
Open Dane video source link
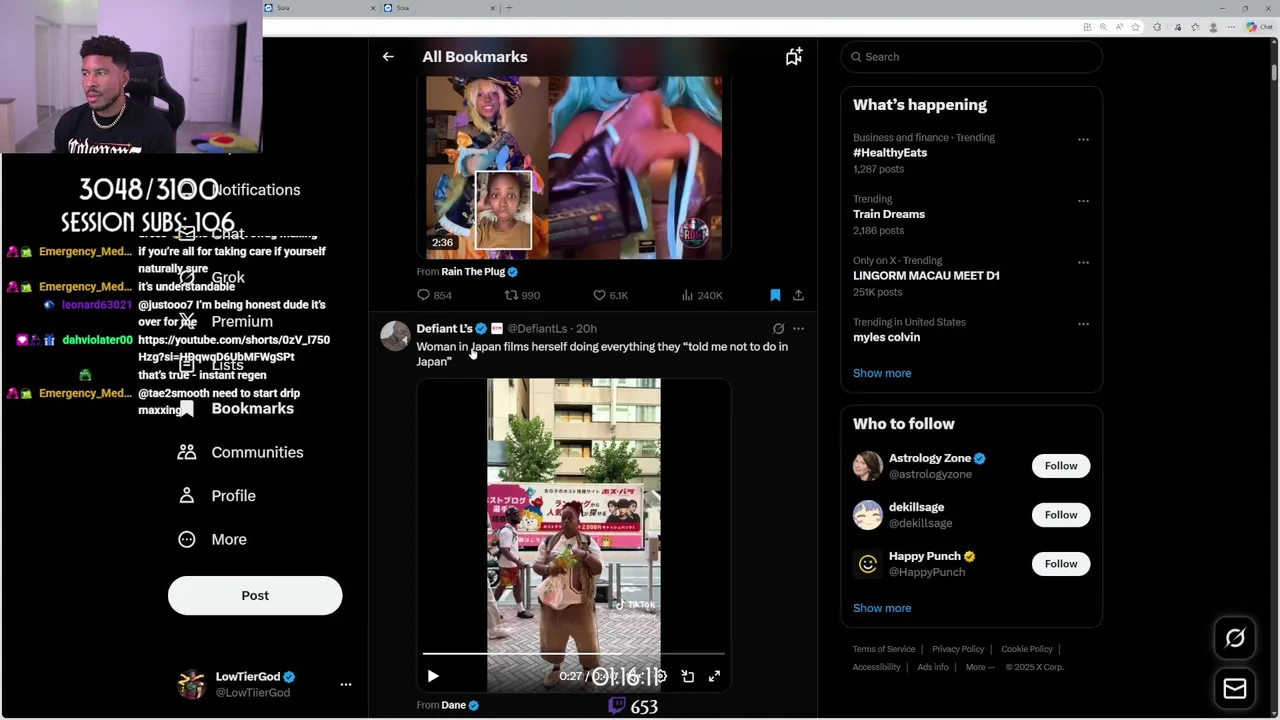click(x=454, y=705)
